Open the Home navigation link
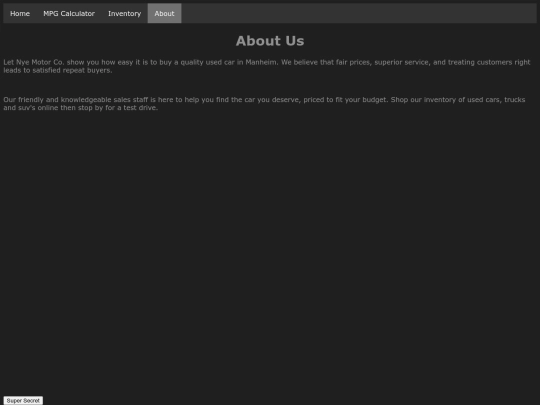 [20, 13]
